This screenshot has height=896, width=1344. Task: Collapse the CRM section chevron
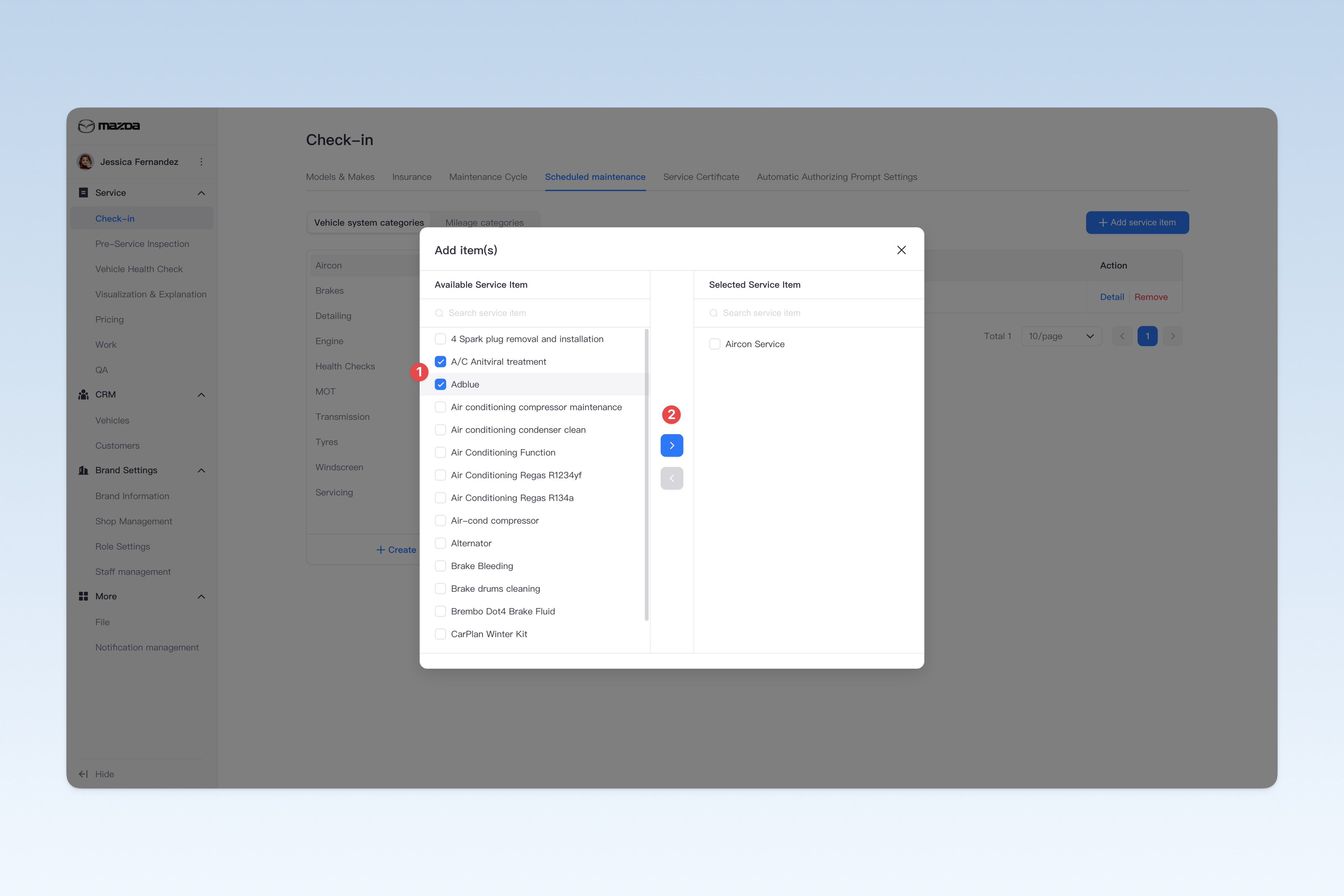(201, 395)
